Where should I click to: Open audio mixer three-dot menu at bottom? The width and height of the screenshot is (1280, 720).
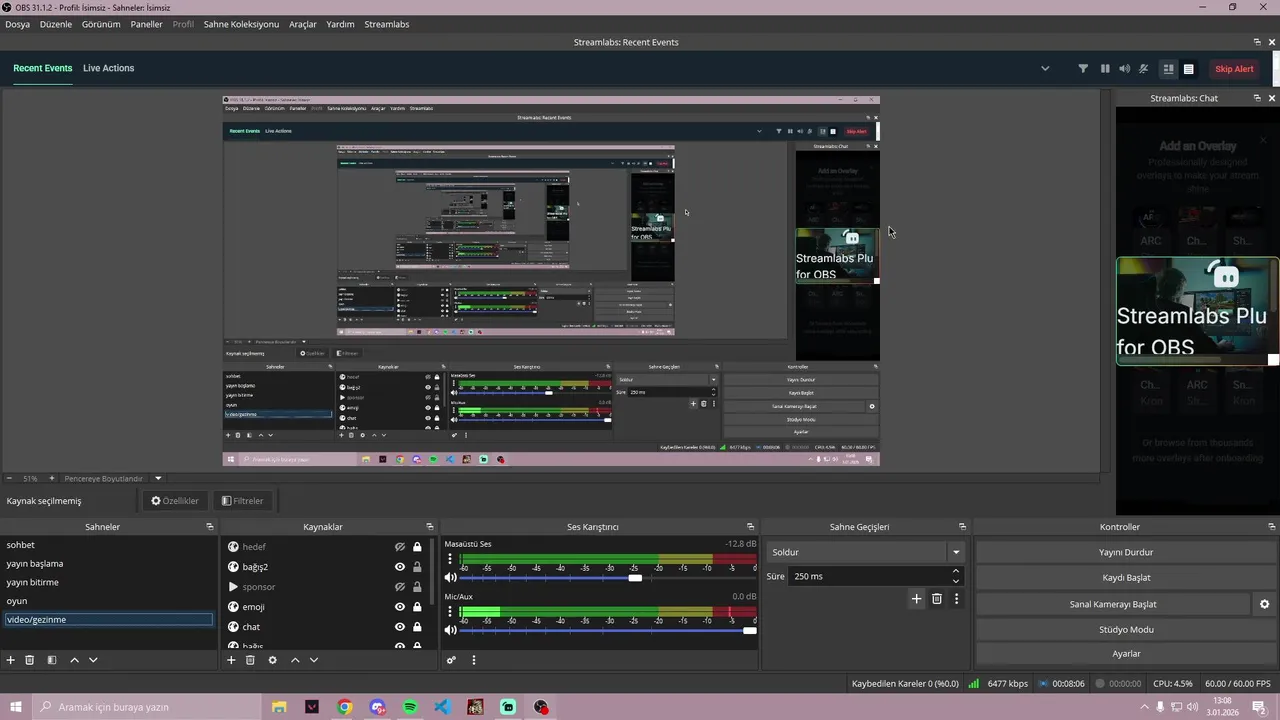474,660
